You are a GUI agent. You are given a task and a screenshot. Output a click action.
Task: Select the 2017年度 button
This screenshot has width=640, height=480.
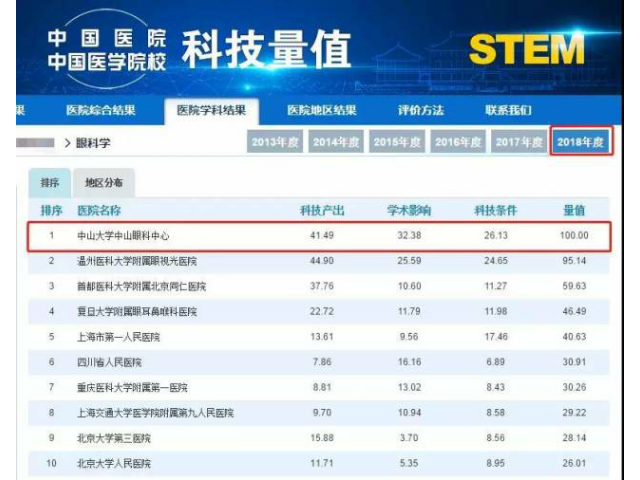point(519,142)
